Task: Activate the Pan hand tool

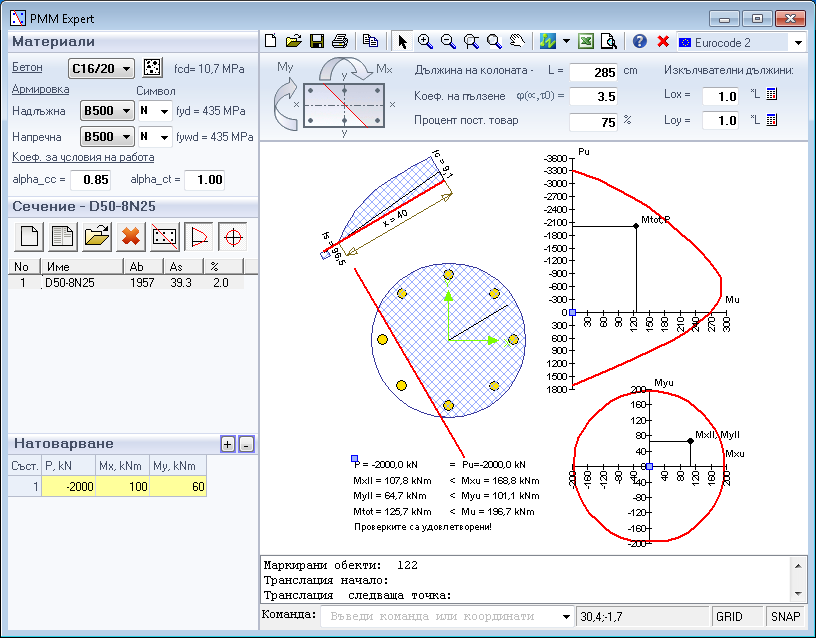Action: point(517,41)
